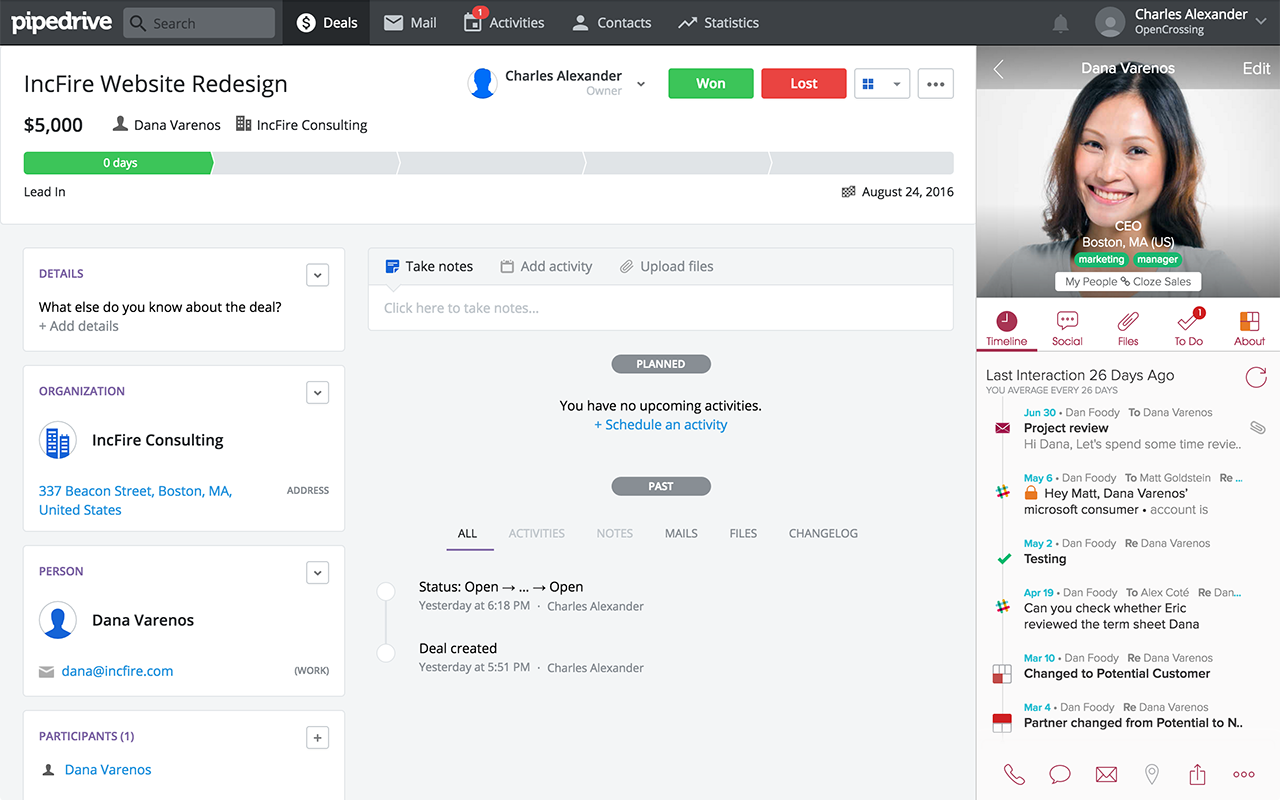Open the map pin location icon
Screen dimensions: 1280x800
click(1151, 773)
